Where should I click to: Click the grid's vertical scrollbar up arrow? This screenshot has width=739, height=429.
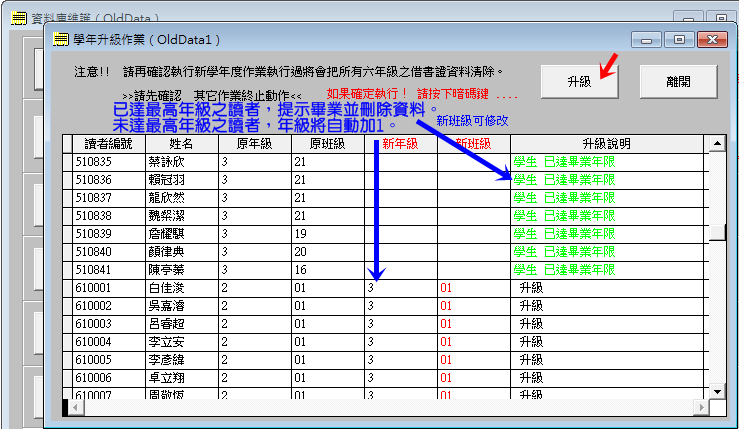coord(717,143)
